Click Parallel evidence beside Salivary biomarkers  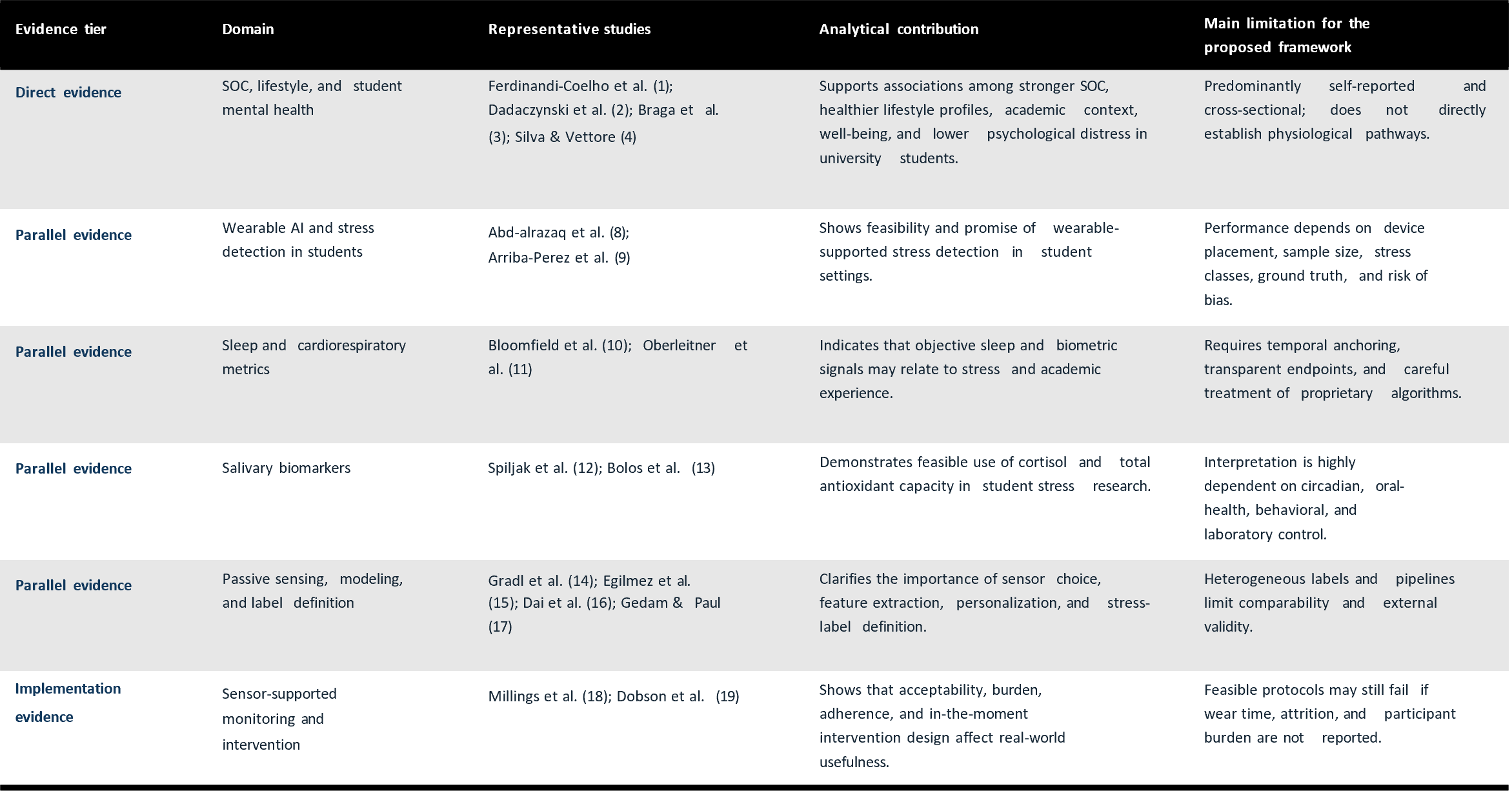click(73, 468)
